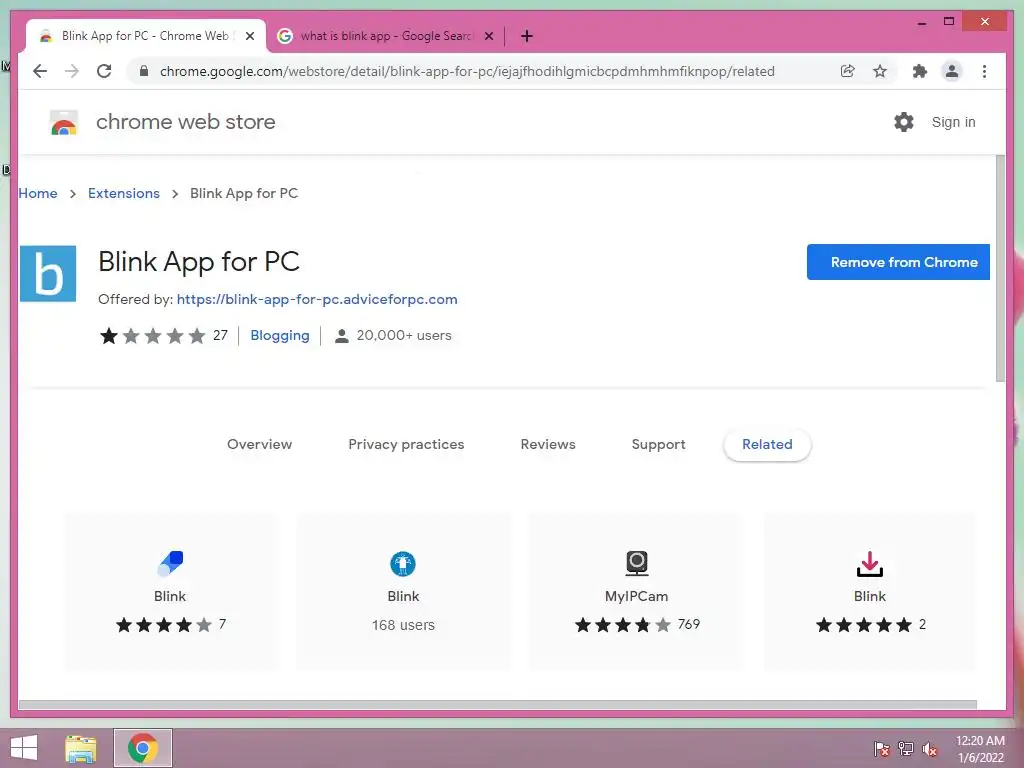Image resolution: width=1024 pixels, height=768 pixels.
Task: Open the Chrome three-dot menu
Action: click(x=984, y=71)
